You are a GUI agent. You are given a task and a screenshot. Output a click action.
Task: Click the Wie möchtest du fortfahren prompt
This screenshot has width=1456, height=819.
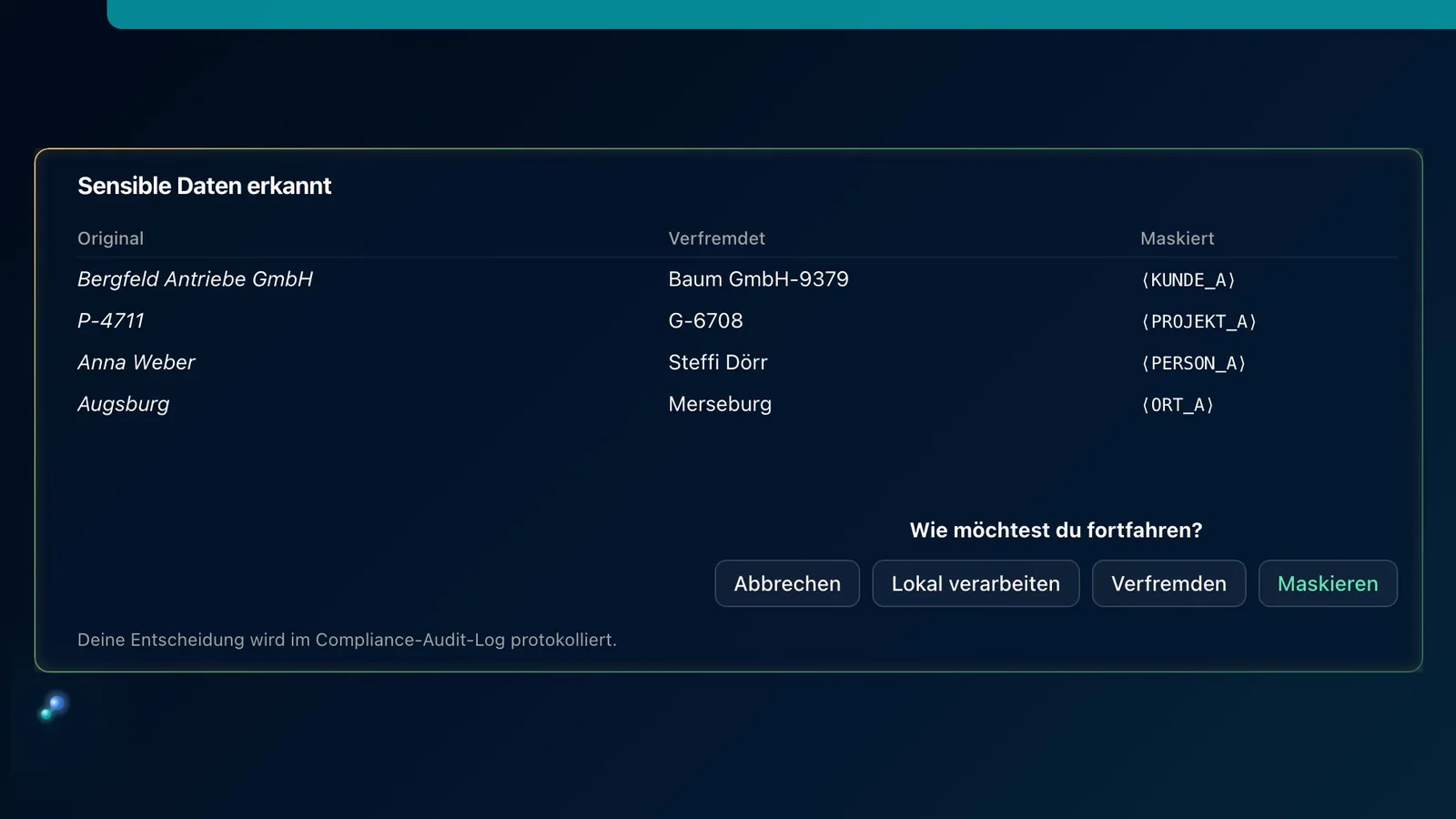tap(1056, 531)
